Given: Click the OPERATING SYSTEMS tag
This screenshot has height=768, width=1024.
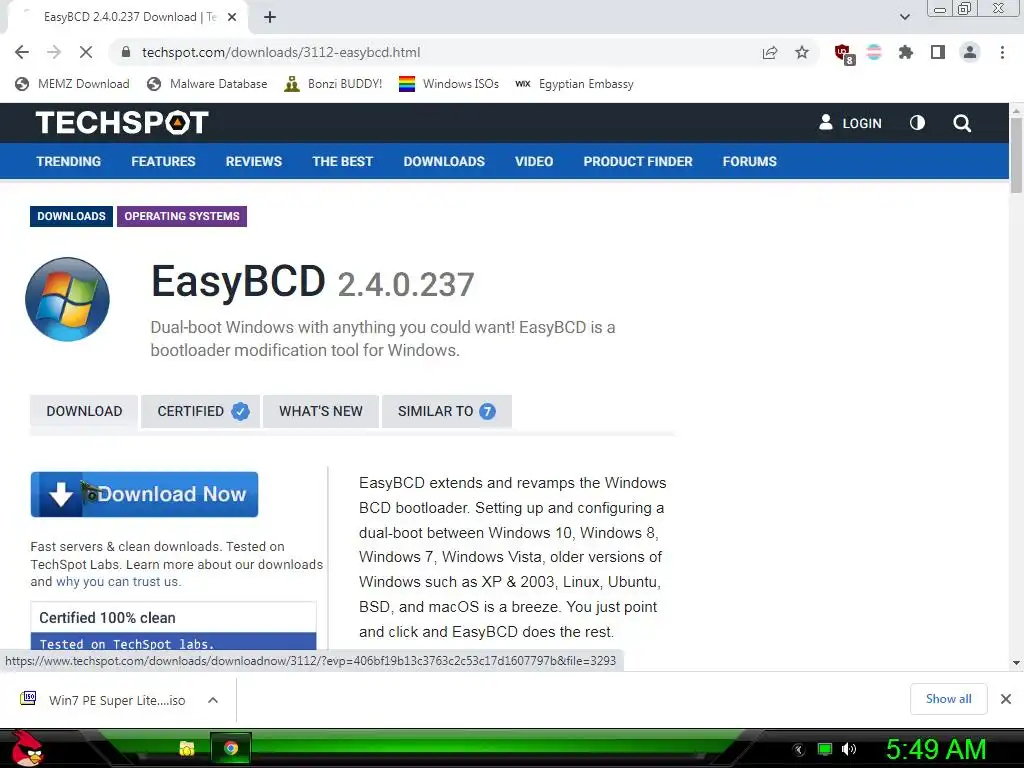Looking at the screenshot, I should tap(182, 216).
